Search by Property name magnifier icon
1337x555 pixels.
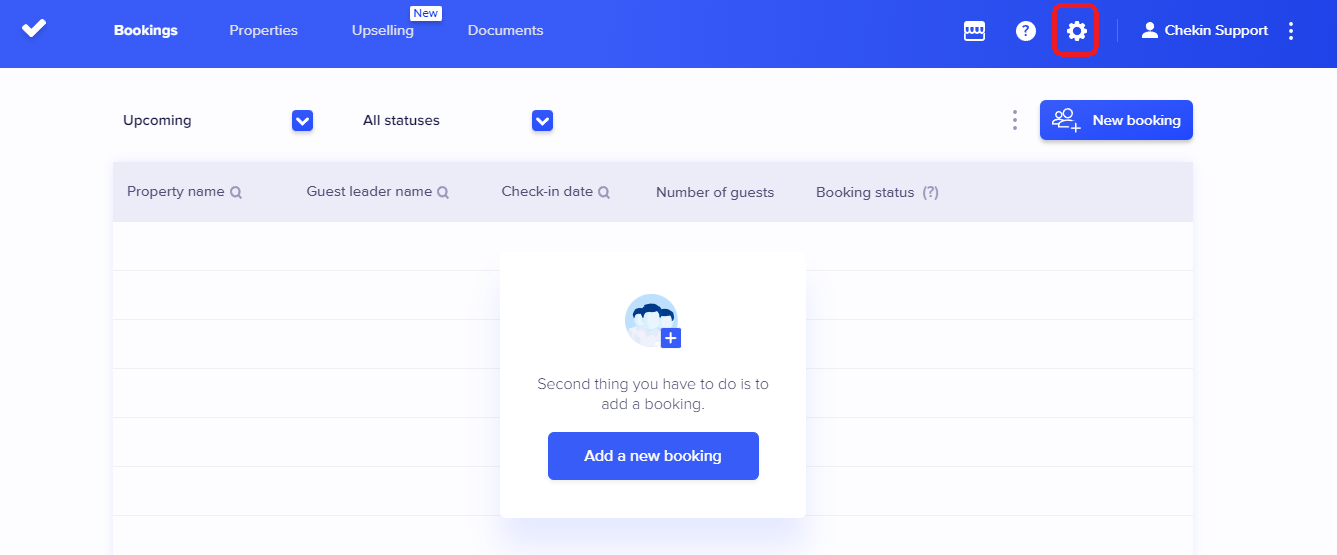236,193
